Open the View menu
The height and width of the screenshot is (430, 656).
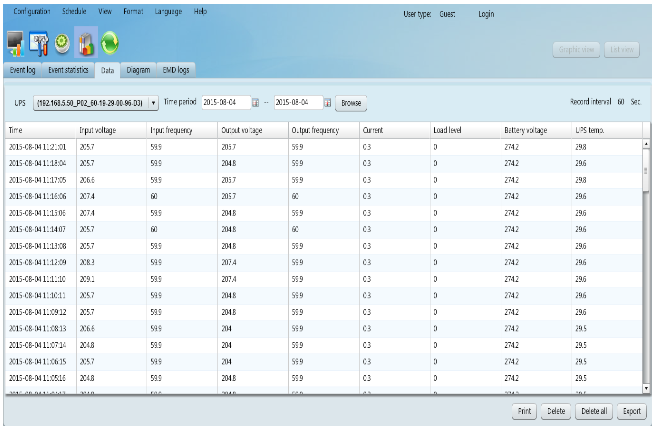coord(105,11)
